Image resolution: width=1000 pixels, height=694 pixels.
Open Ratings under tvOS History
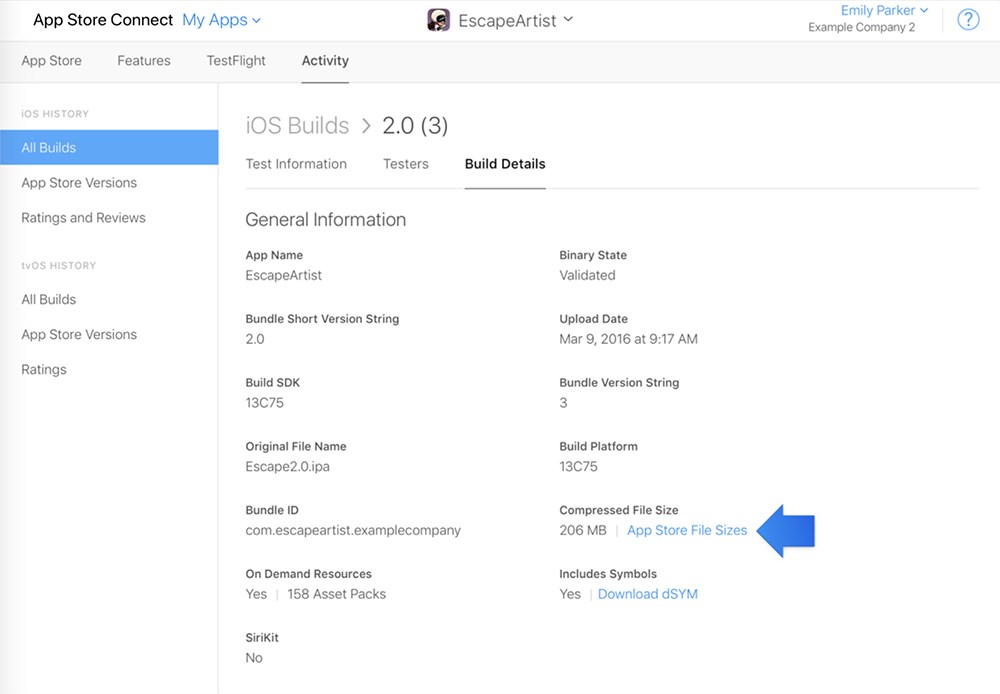[x=44, y=370]
